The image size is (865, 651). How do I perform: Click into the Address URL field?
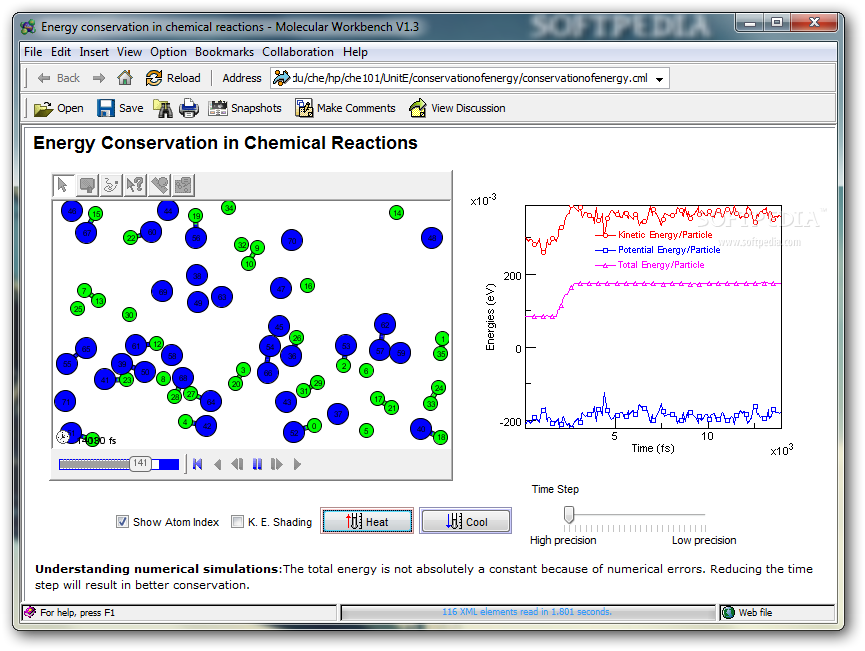click(x=470, y=78)
